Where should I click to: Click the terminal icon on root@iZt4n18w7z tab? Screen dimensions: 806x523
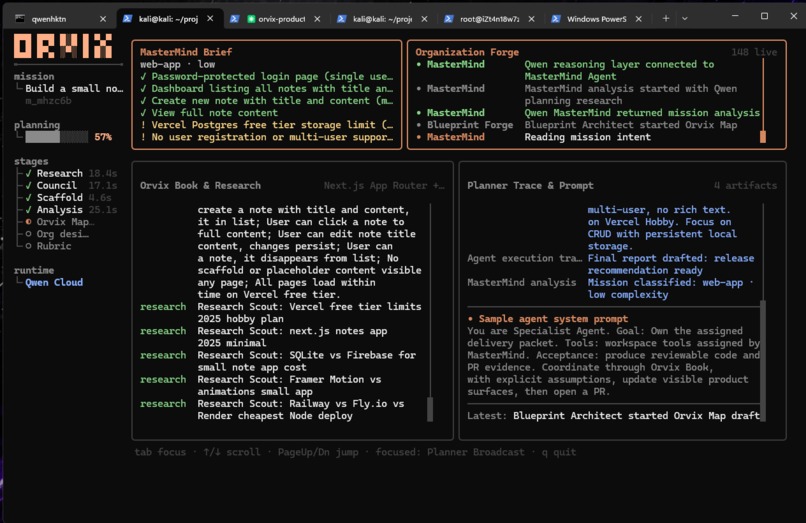(x=449, y=19)
